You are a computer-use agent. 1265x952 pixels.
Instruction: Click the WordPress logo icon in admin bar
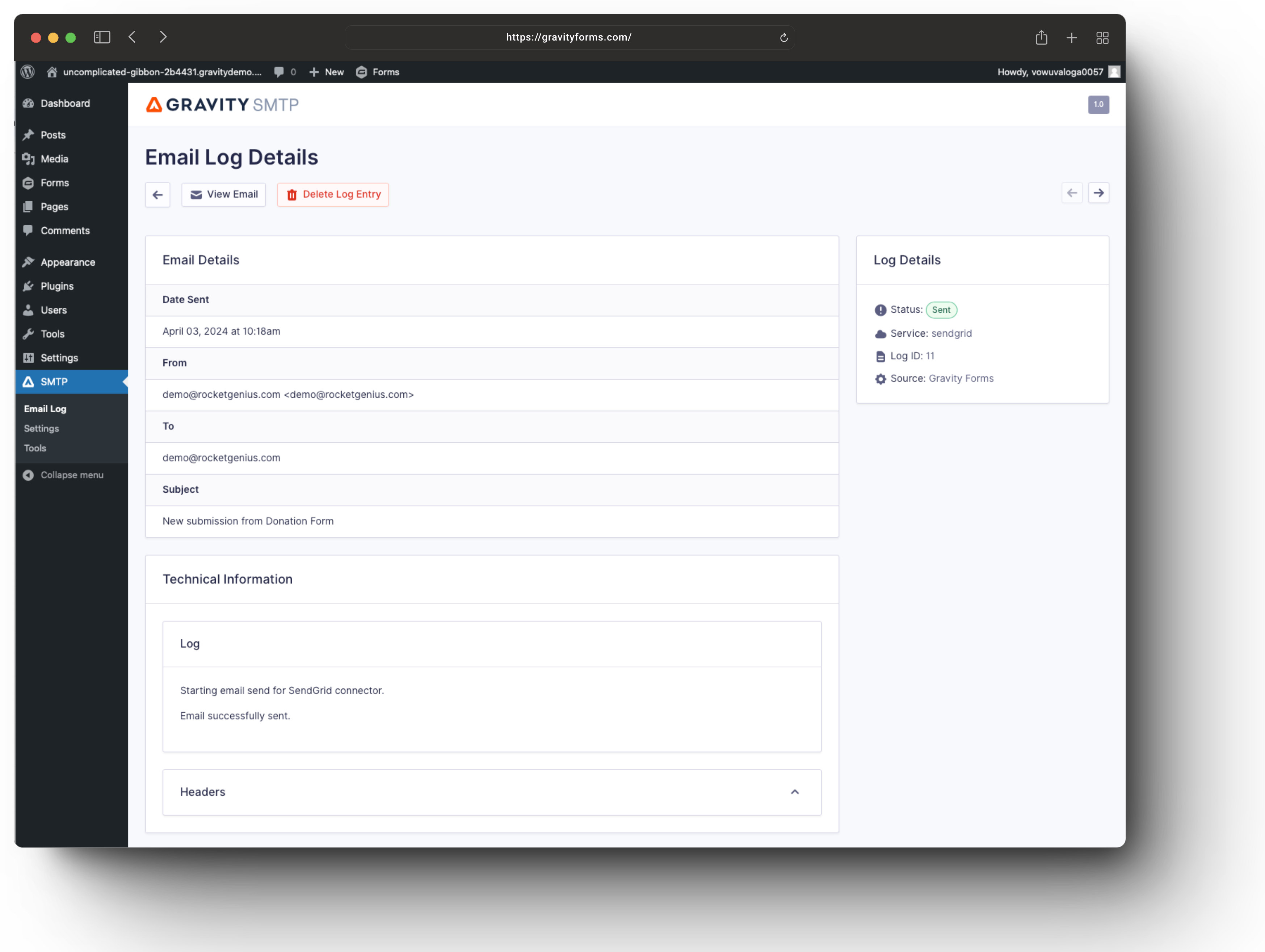(28, 72)
